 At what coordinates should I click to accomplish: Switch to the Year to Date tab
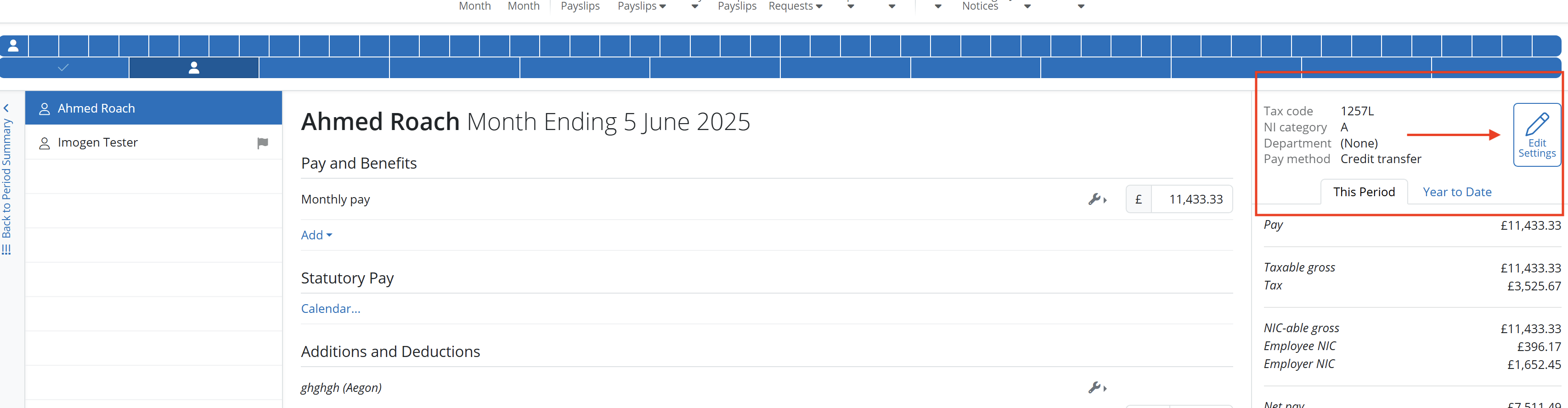[x=1456, y=192]
